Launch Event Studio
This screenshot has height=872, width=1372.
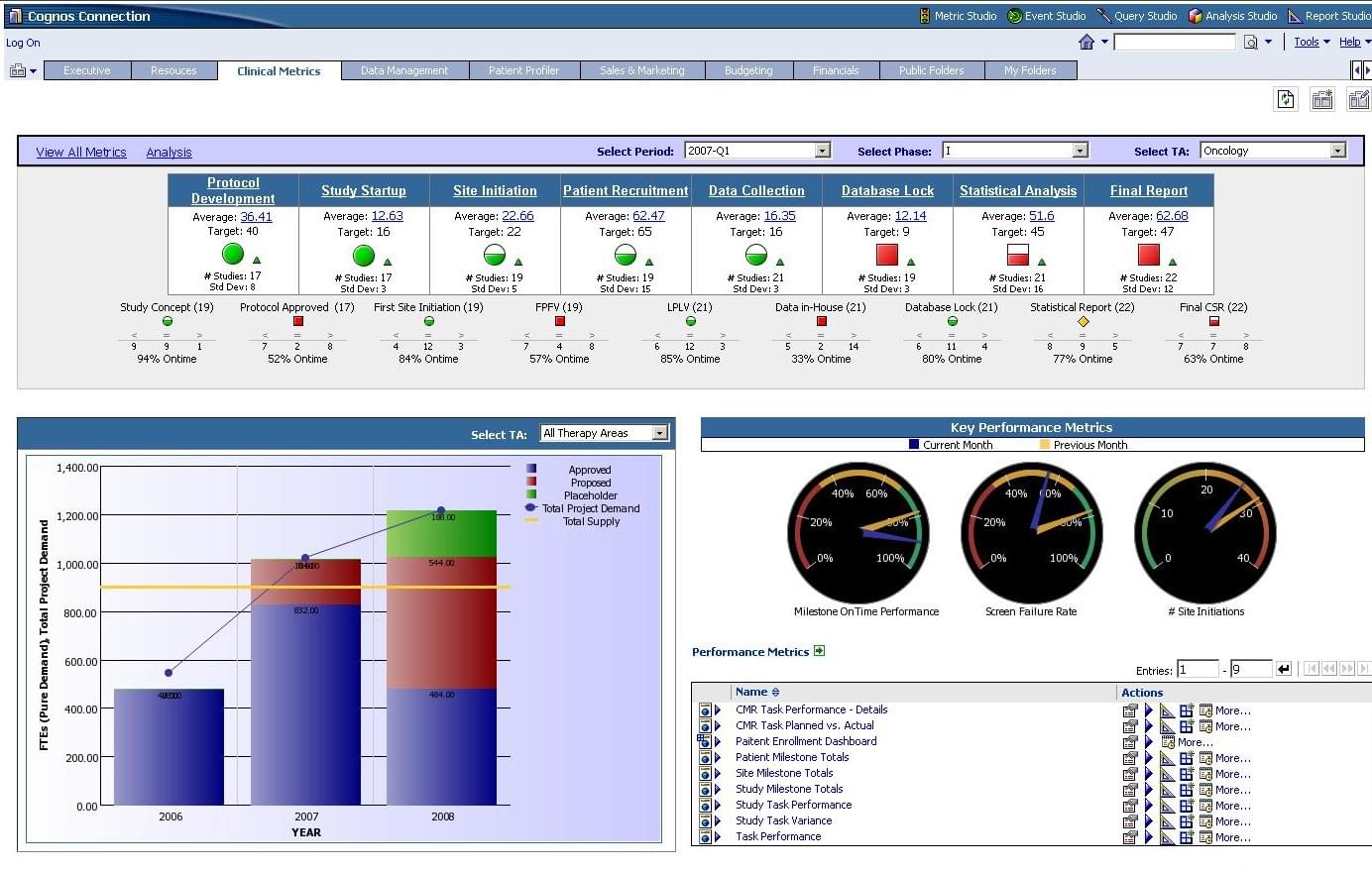[1046, 16]
